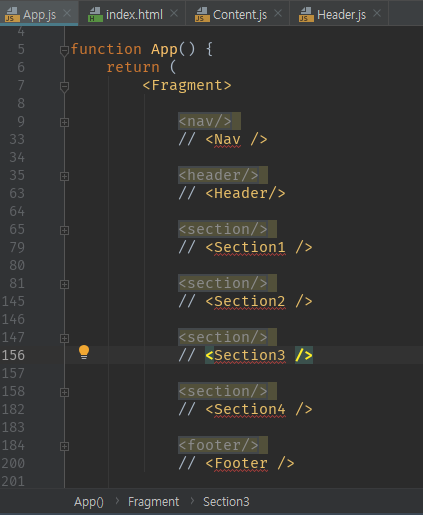Click the highlighted <Section3 /> text
This screenshot has height=515, width=423.
(259, 355)
